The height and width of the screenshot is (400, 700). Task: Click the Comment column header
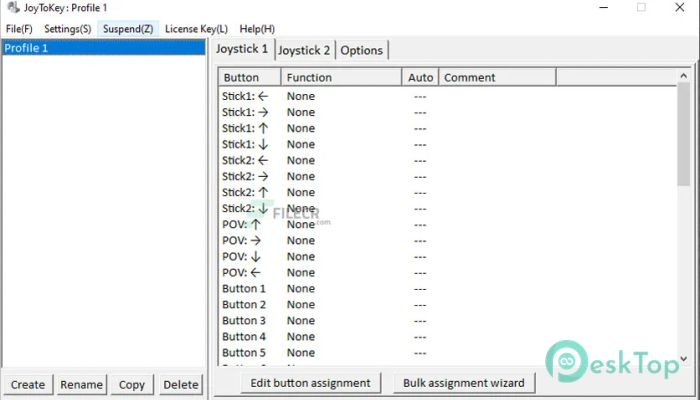click(497, 77)
